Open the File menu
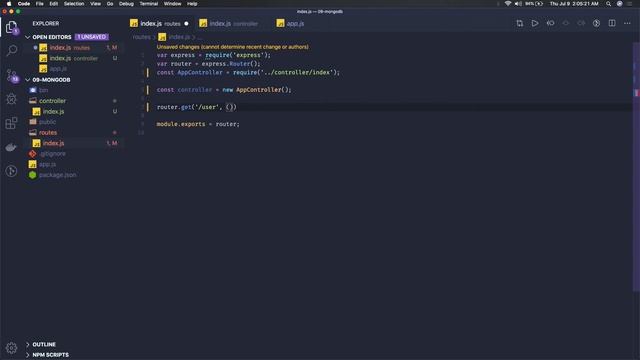 (x=40, y=4)
